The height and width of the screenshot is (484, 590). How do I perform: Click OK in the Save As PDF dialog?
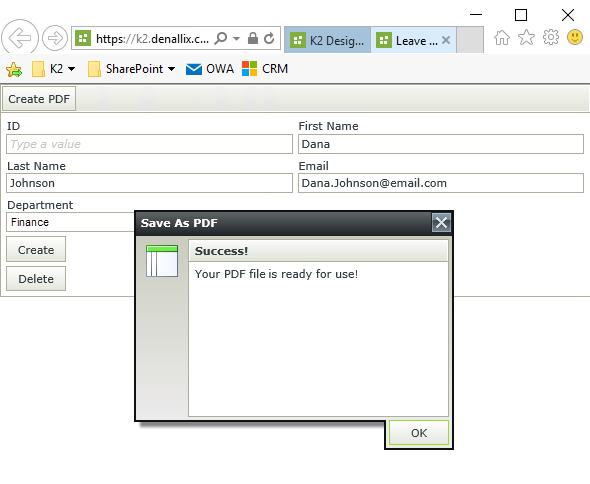419,433
